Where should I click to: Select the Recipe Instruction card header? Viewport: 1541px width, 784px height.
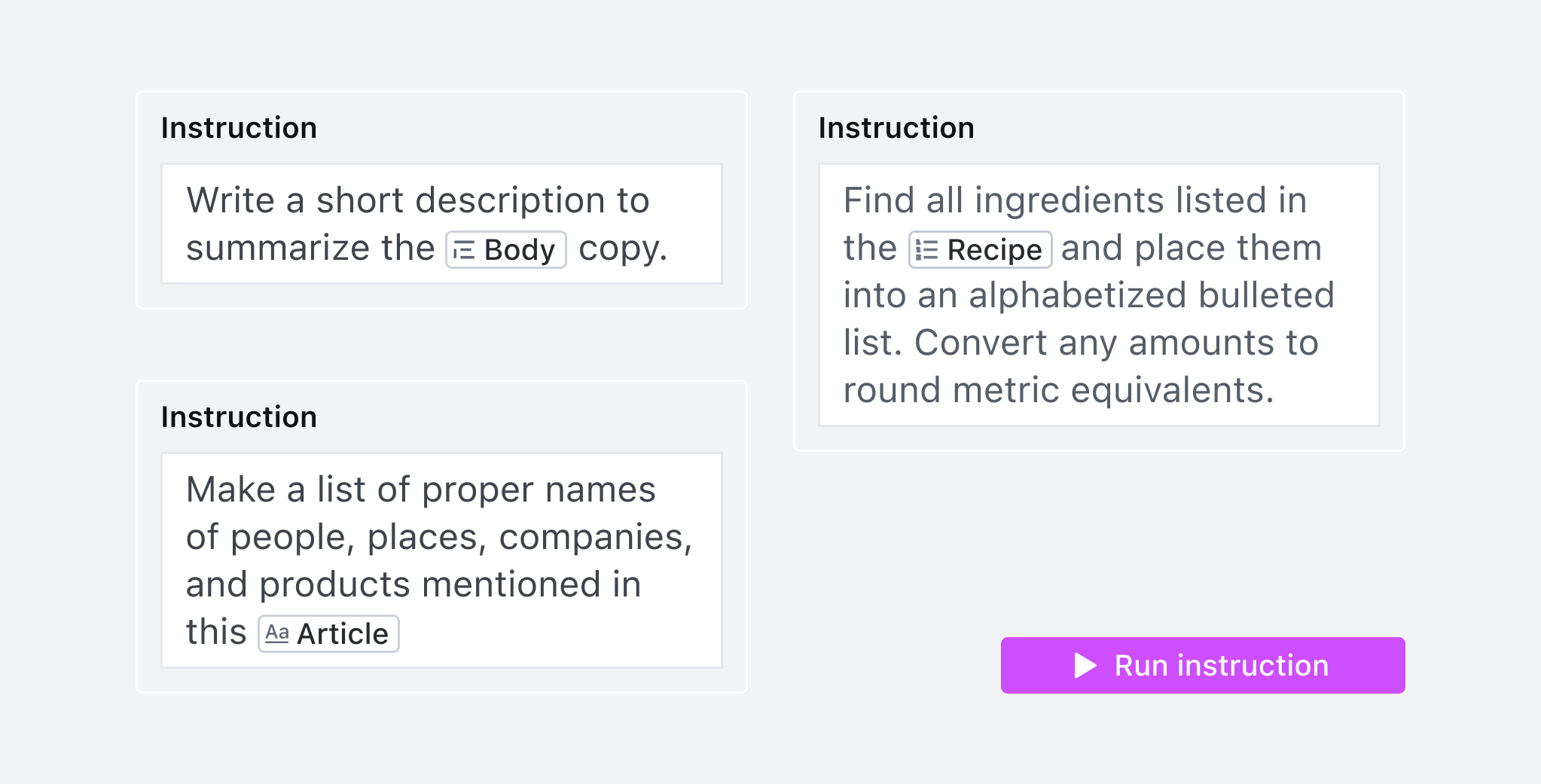coord(897,127)
